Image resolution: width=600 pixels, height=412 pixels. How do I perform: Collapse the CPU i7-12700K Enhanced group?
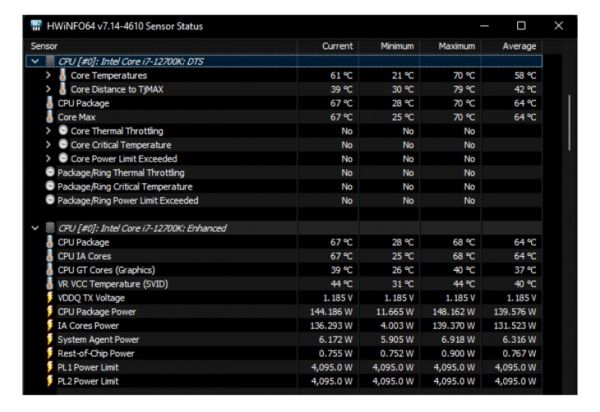click(36, 228)
